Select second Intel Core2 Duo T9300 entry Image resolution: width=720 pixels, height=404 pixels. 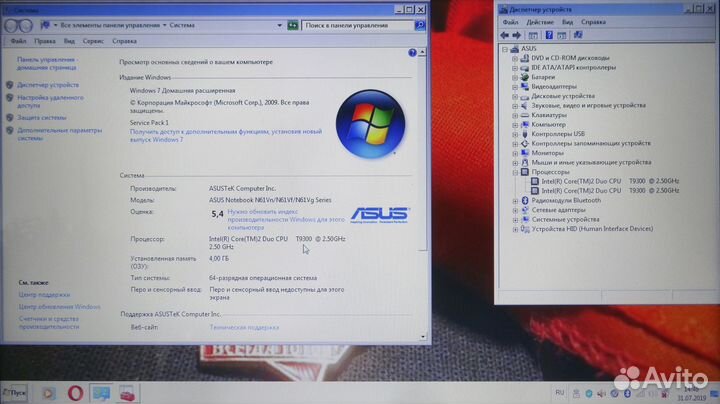(610, 191)
